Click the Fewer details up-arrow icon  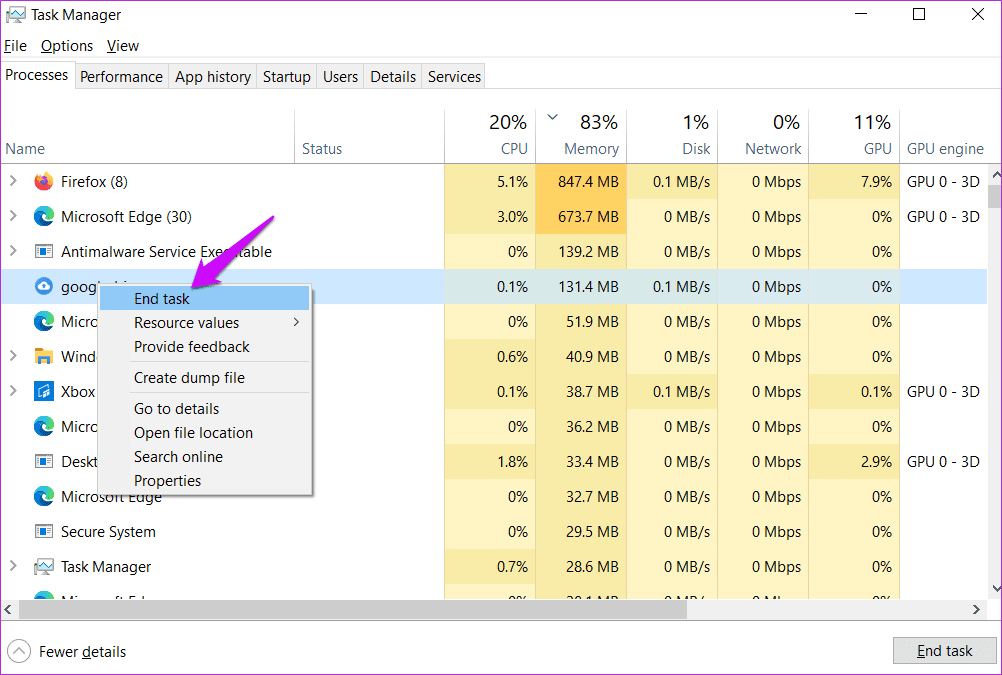click(x=19, y=651)
